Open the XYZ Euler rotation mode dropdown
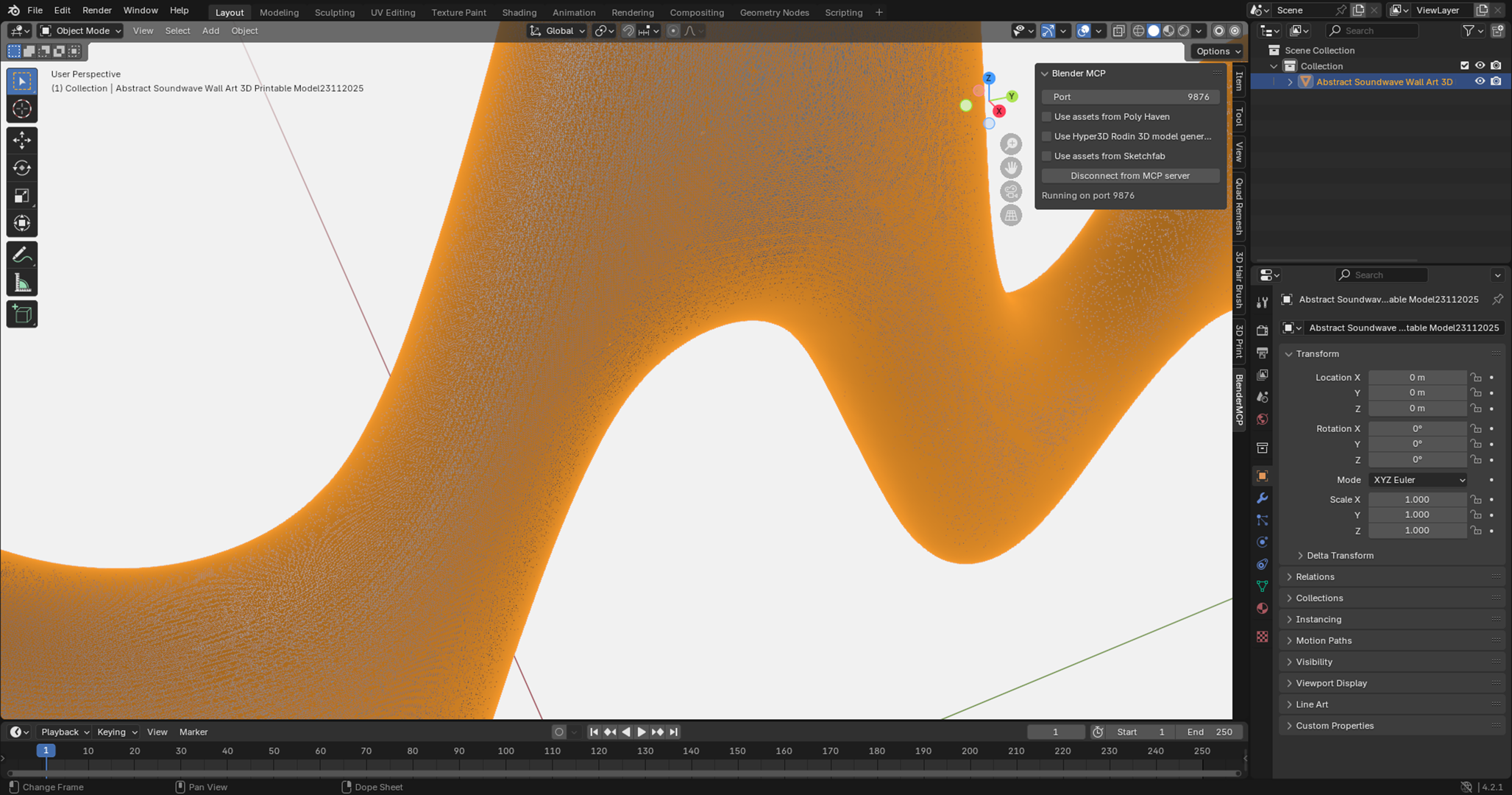The height and width of the screenshot is (795, 1512). 1418,479
